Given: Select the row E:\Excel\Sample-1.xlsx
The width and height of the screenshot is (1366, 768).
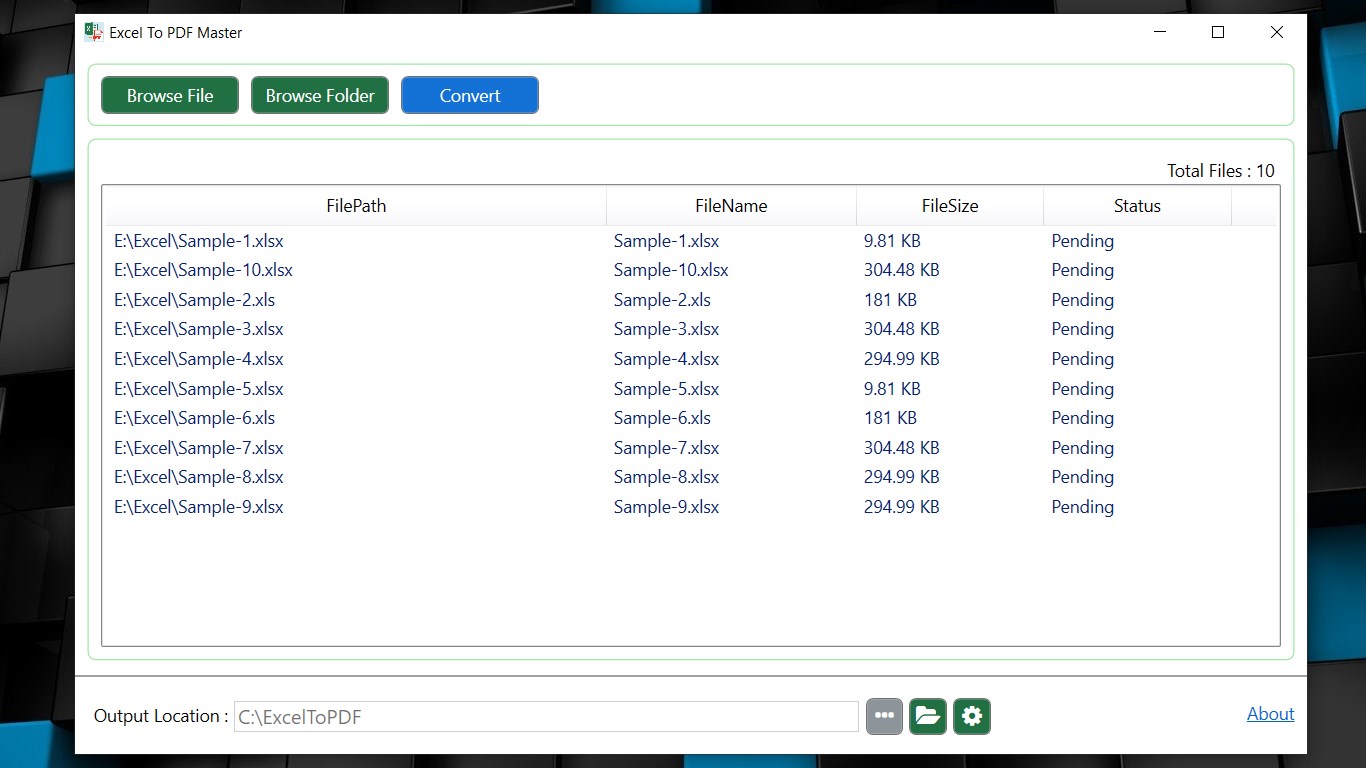Looking at the screenshot, I should tap(691, 241).
